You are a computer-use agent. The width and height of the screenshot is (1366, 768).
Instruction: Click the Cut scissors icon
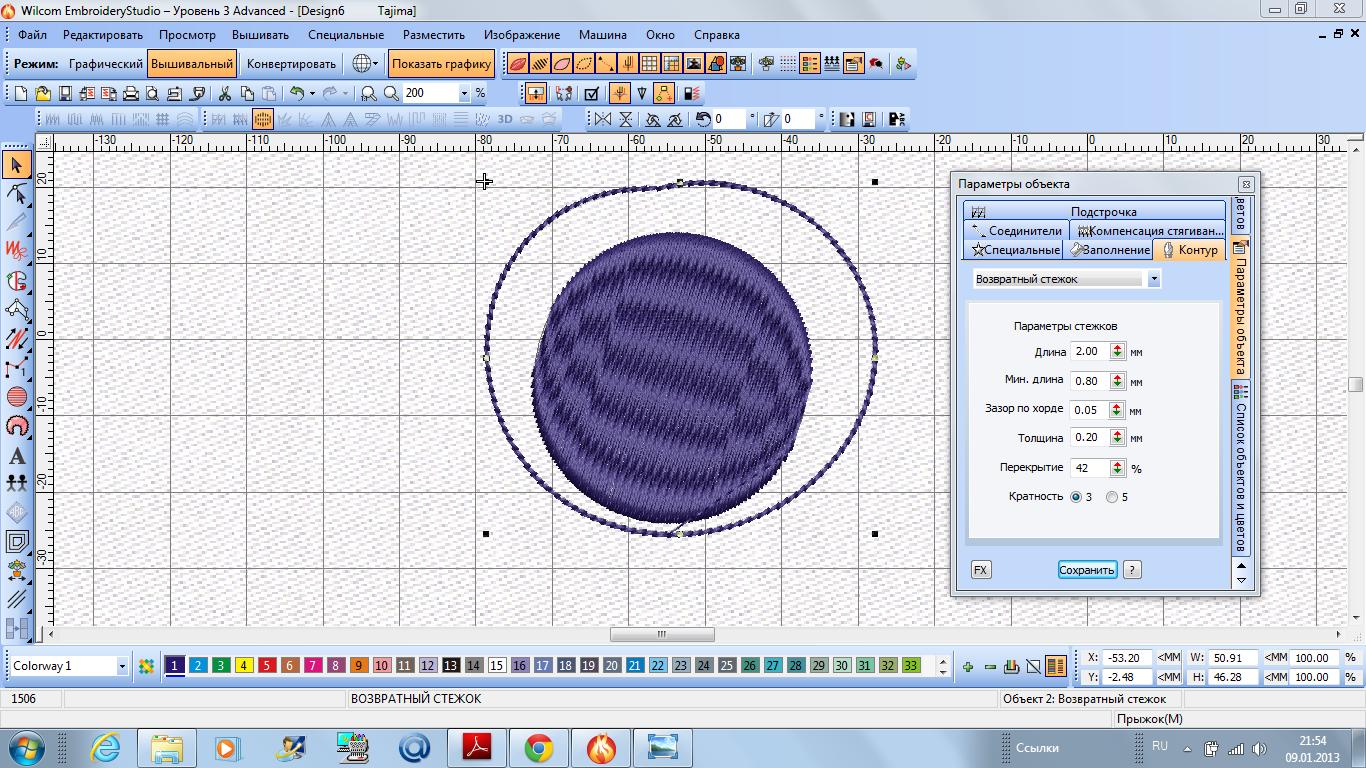pos(224,94)
